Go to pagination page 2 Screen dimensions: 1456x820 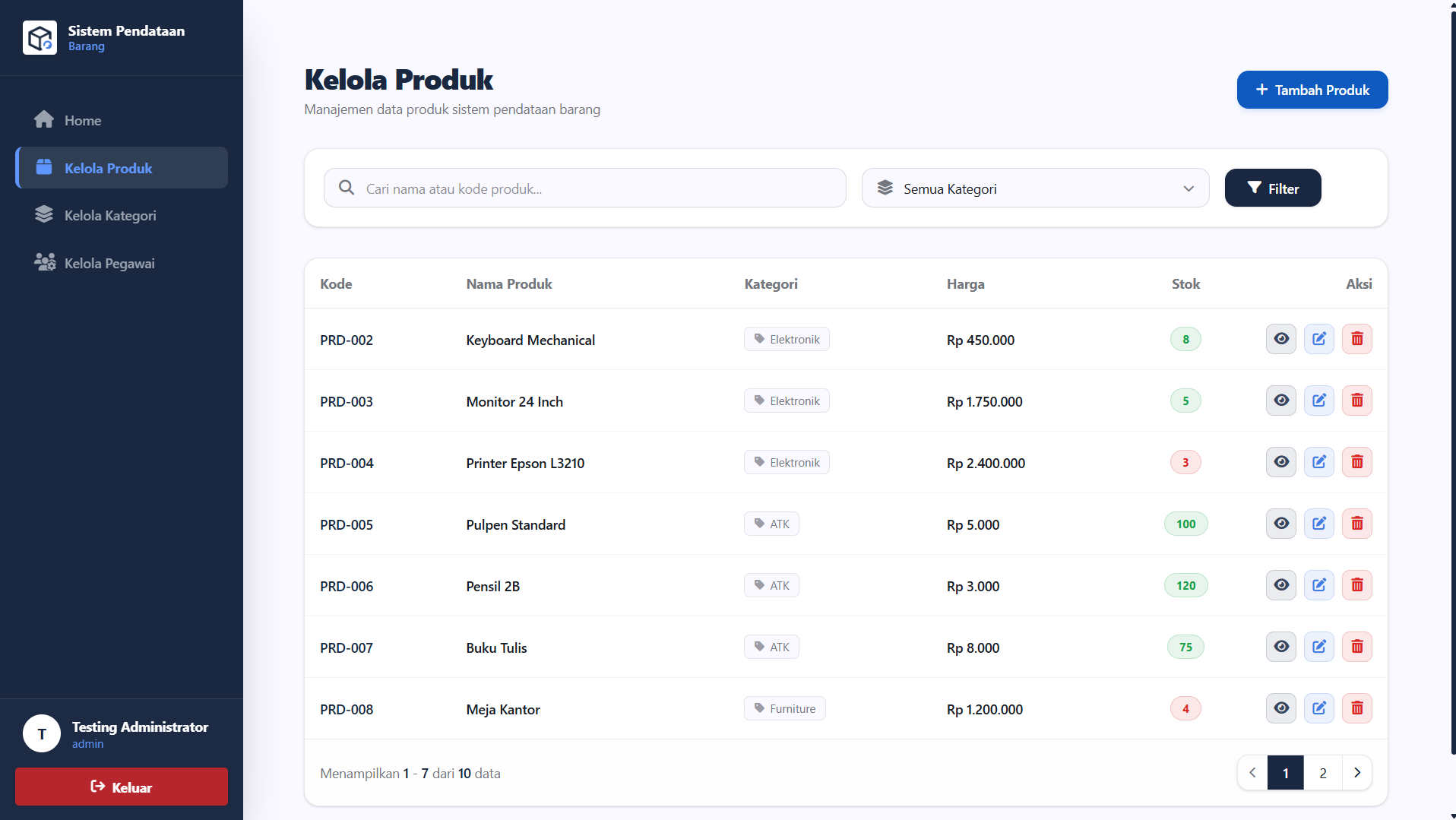tap(1323, 773)
